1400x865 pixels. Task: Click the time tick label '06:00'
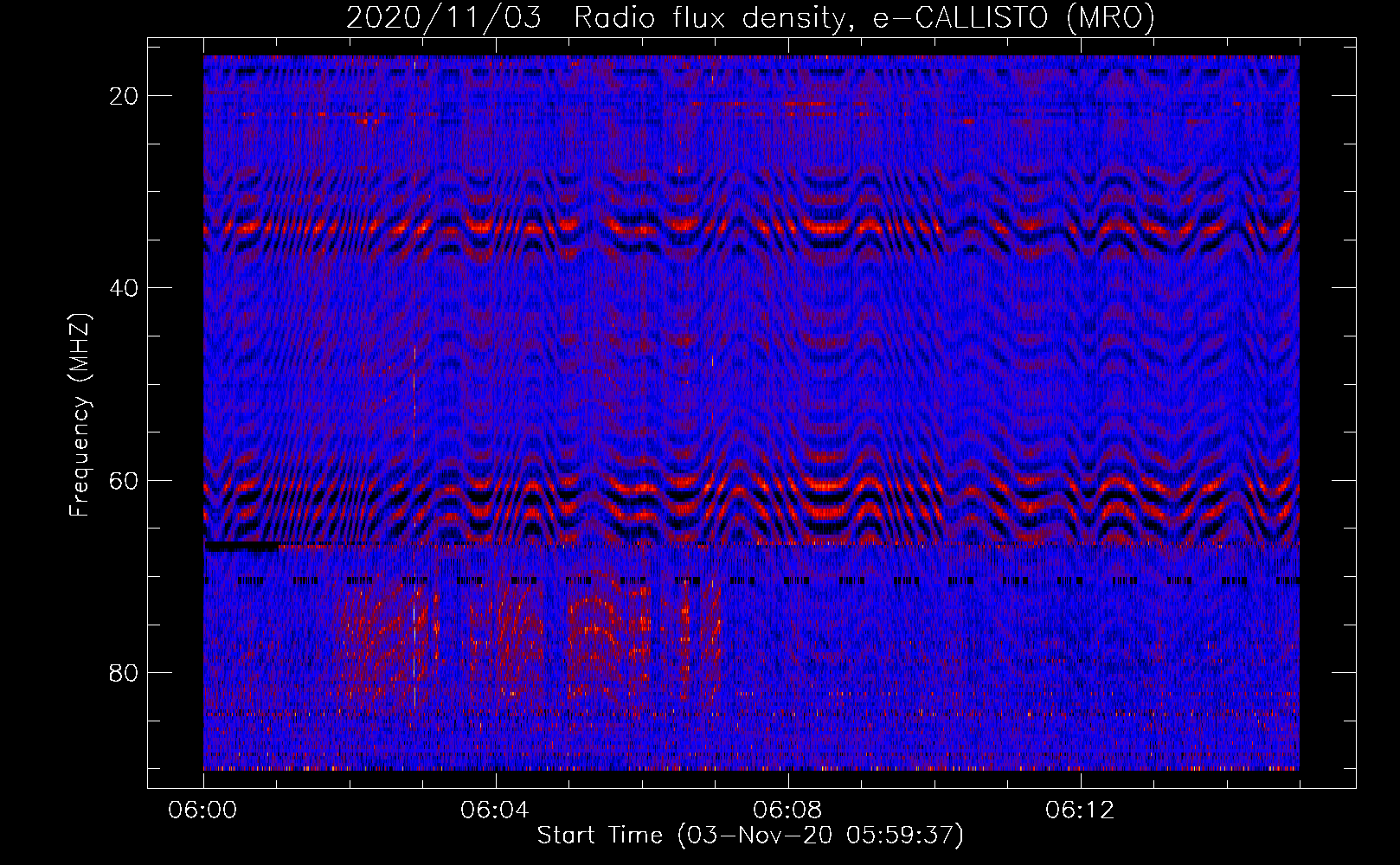(x=203, y=810)
